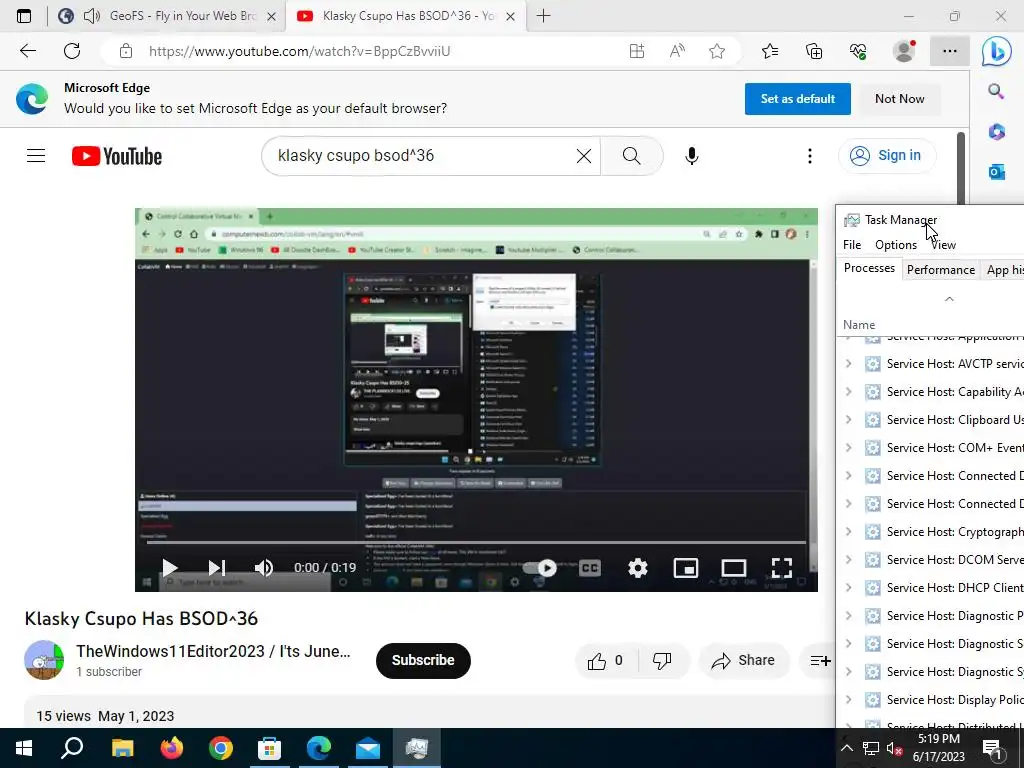This screenshot has width=1024, height=768.
Task: Select the Processes tab
Action: [869, 268]
